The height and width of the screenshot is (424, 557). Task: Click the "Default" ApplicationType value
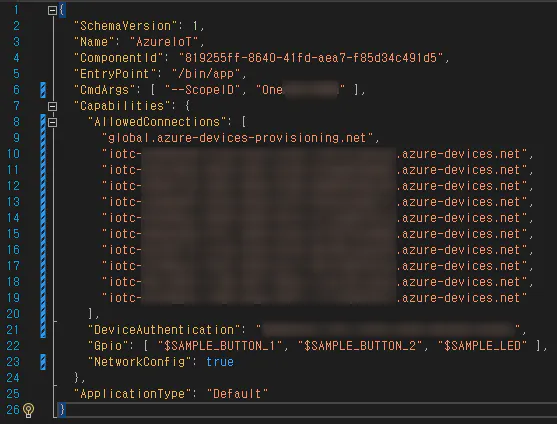tap(237, 394)
